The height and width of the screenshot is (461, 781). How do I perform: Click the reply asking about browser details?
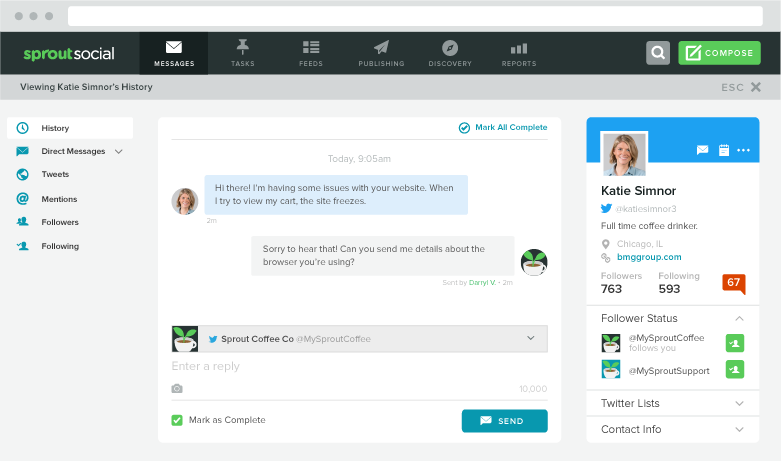pos(383,255)
